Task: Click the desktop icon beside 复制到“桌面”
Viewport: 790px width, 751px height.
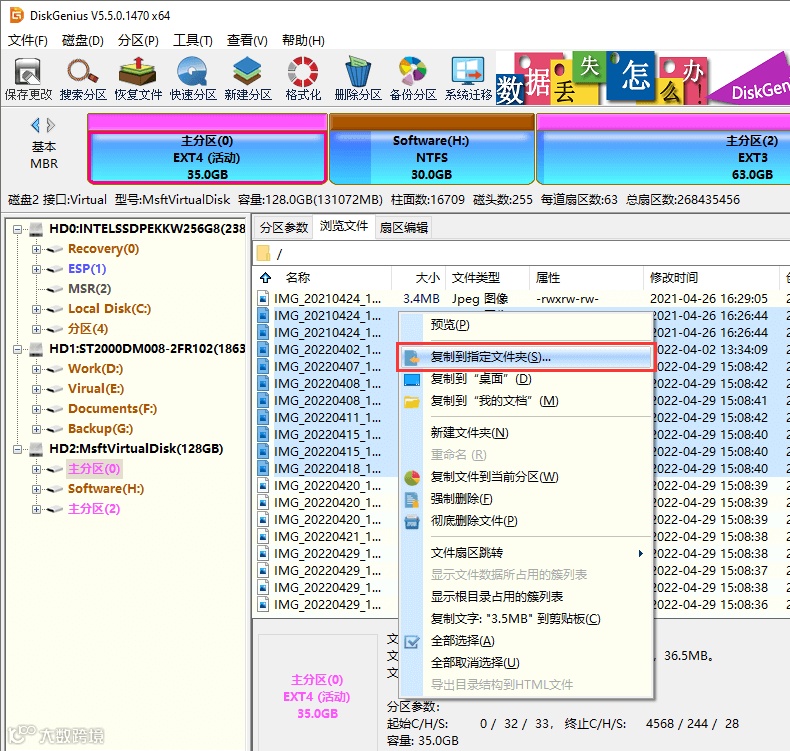Action: click(412, 379)
